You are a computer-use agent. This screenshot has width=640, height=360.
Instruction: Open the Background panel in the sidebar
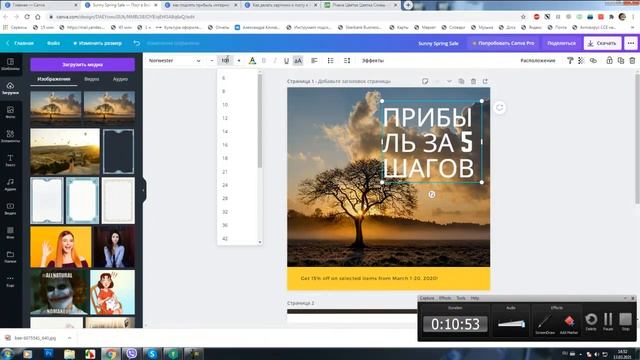(10, 232)
